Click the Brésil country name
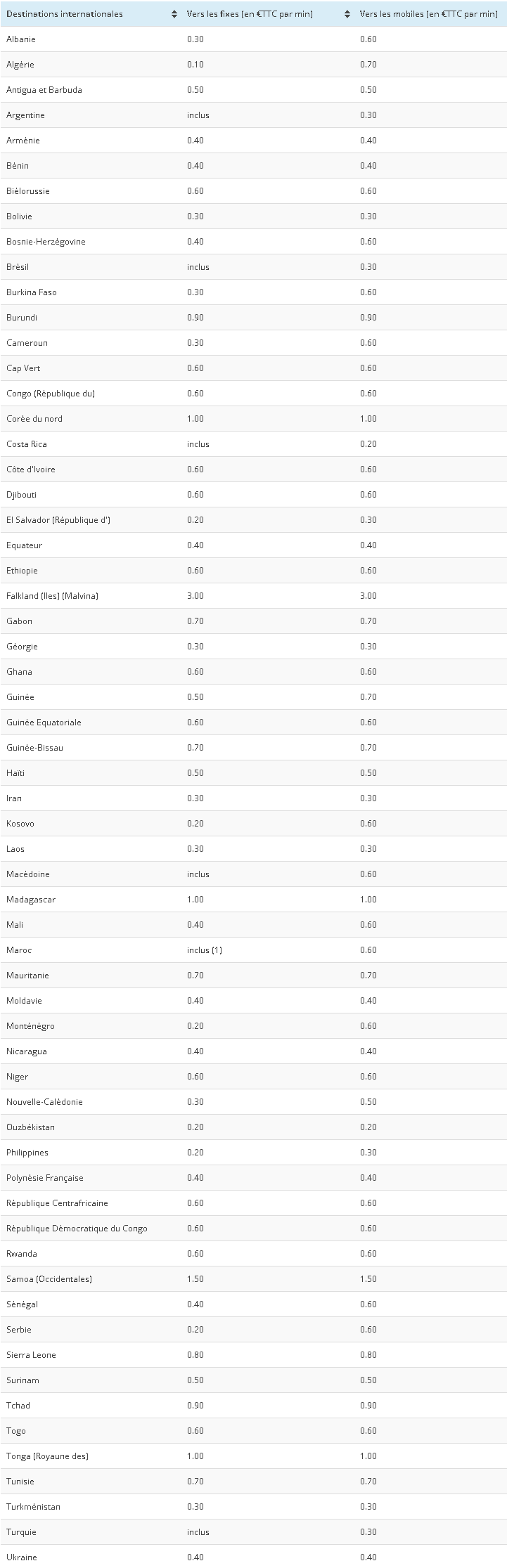 point(18,267)
